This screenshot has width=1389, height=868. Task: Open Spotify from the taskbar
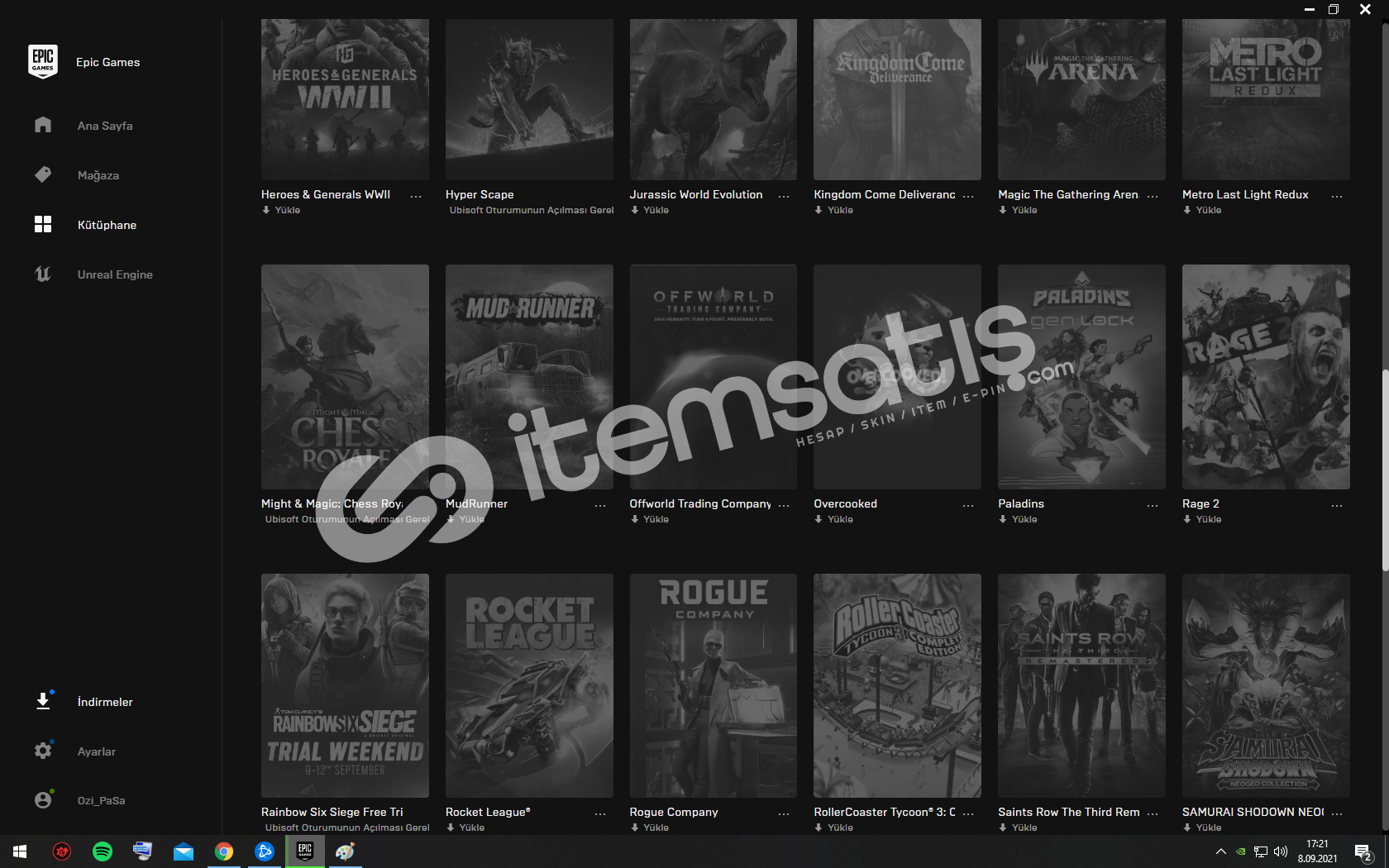coord(103,851)
